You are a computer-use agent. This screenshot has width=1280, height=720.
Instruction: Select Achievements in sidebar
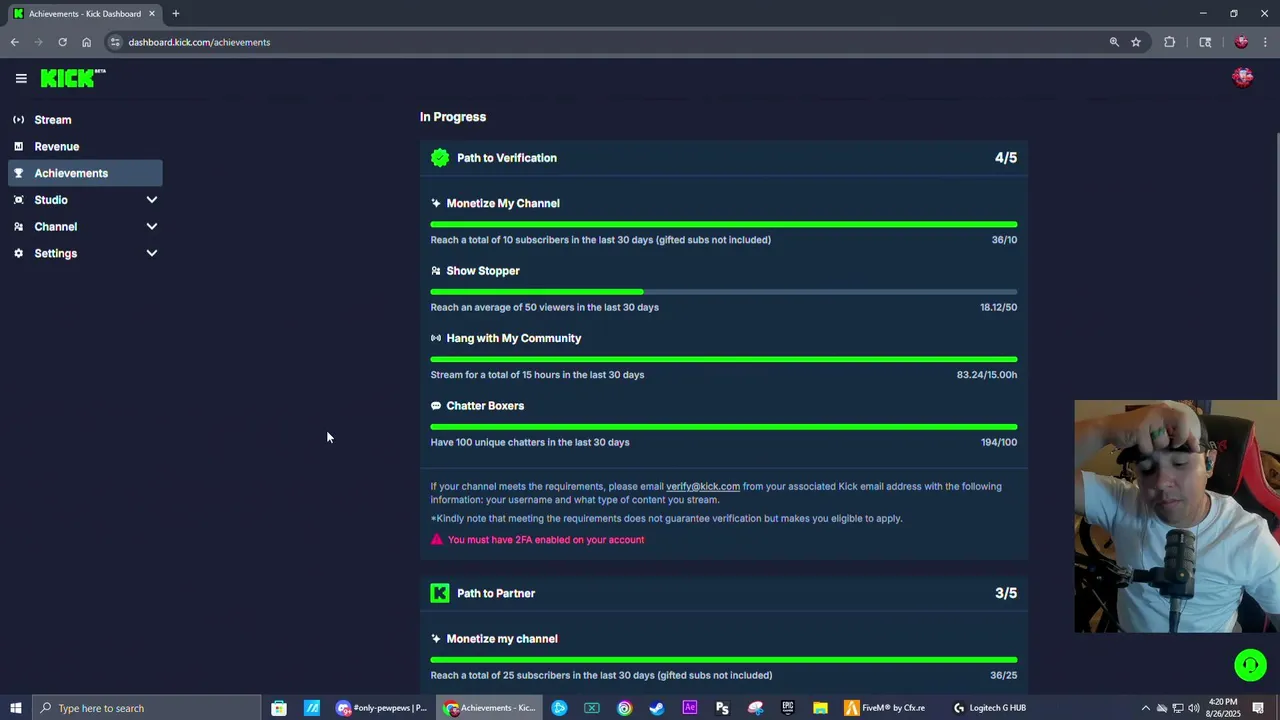85,173
